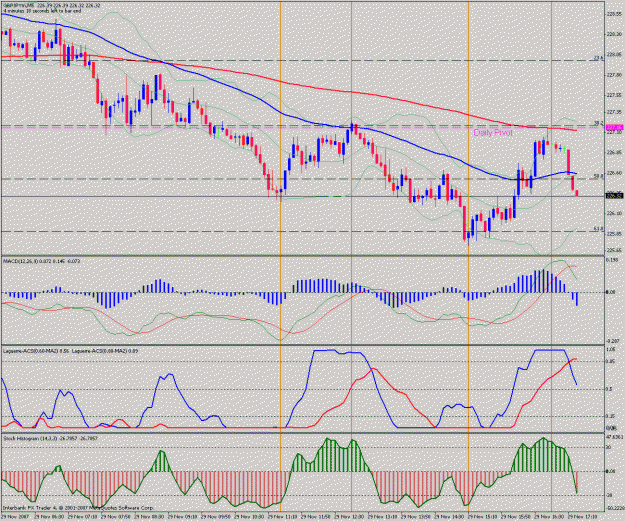Select the magenta Daily Pivot label
This screenshot has height=521, width=625.
(x=493, y=133)
